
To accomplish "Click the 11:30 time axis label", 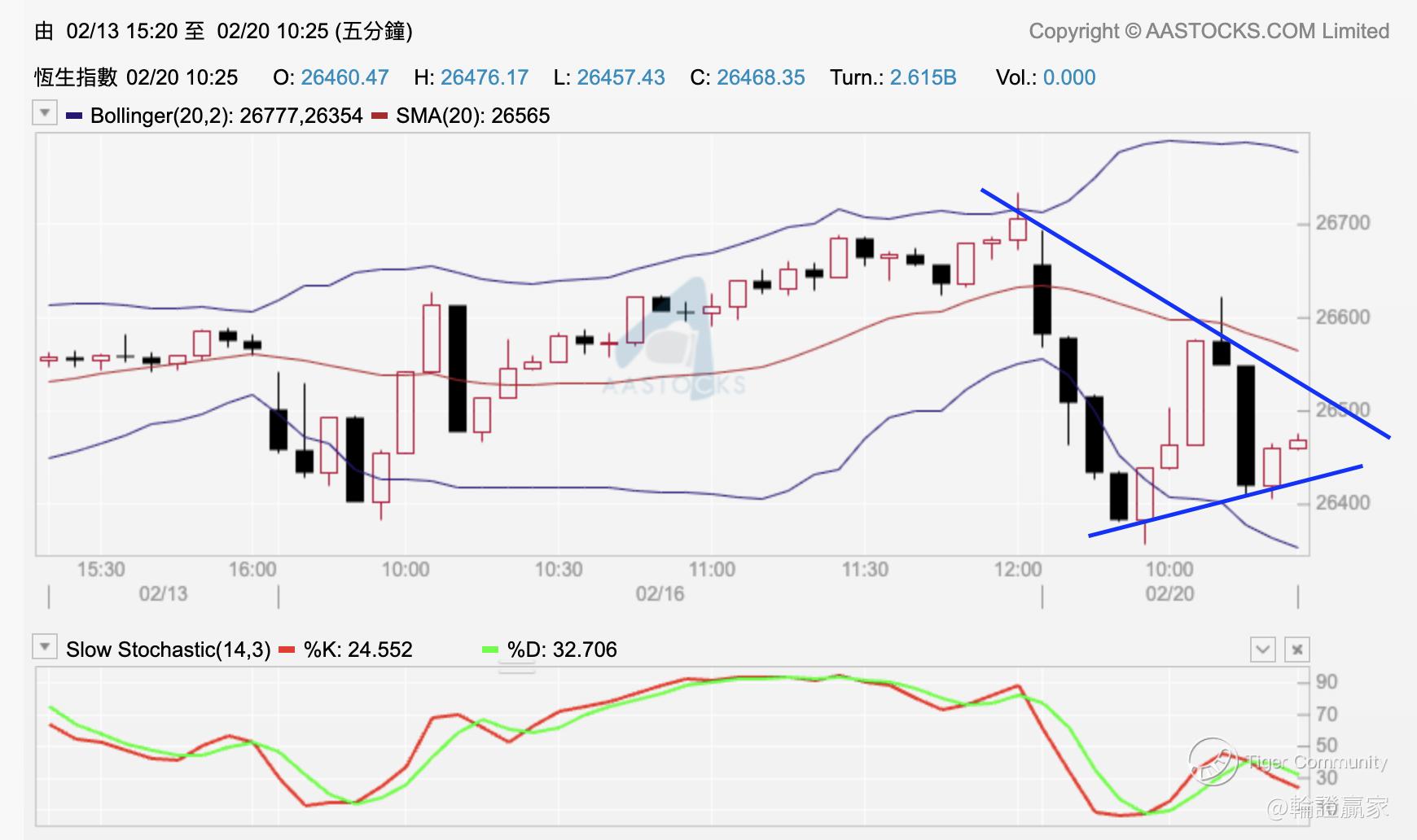I will point(865,569).
